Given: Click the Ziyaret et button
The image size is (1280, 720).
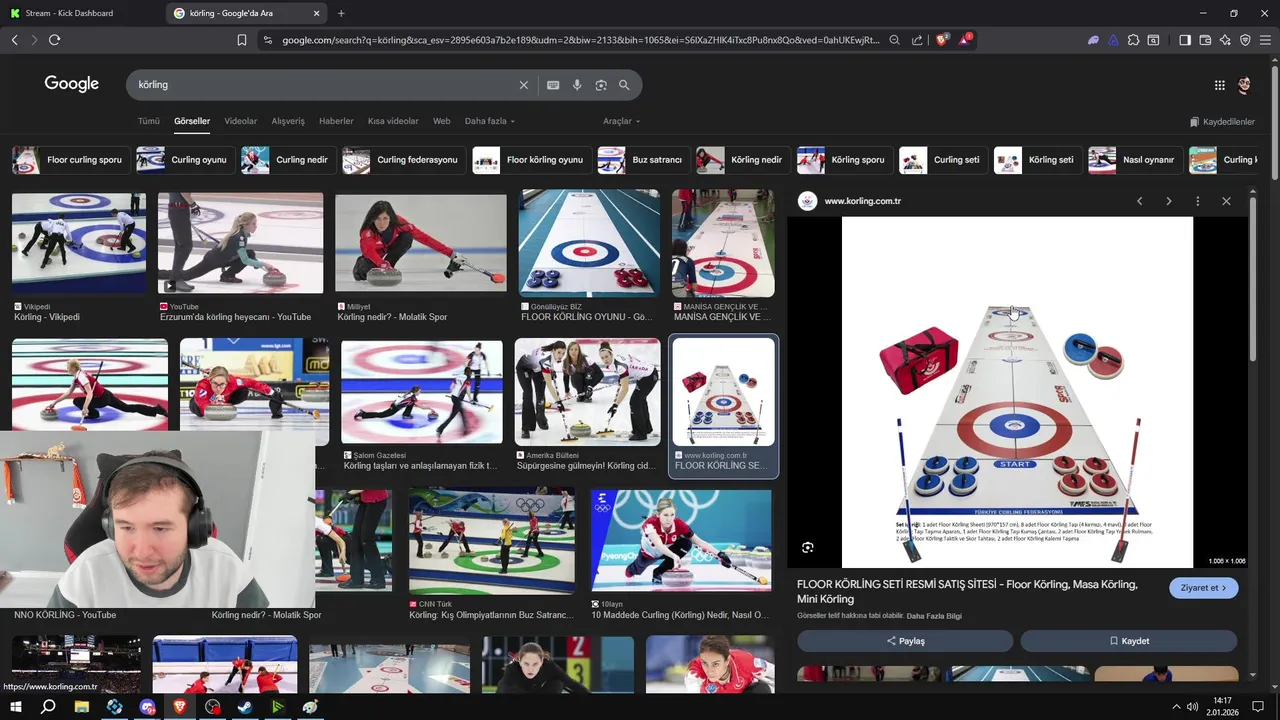Looking at the screenshot, I should tap(1203, 588).
